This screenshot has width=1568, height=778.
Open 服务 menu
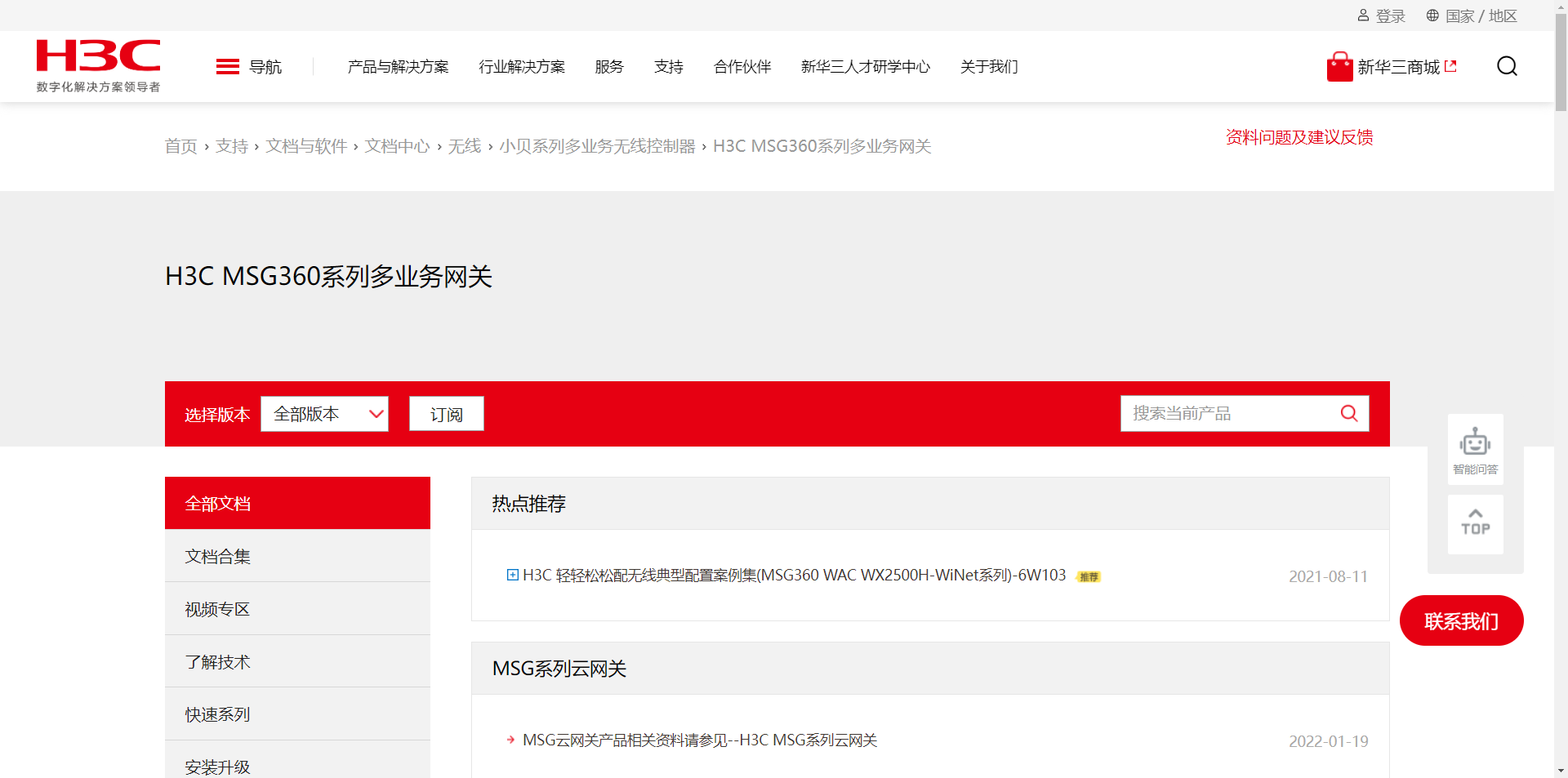click(x=609, y=67)
